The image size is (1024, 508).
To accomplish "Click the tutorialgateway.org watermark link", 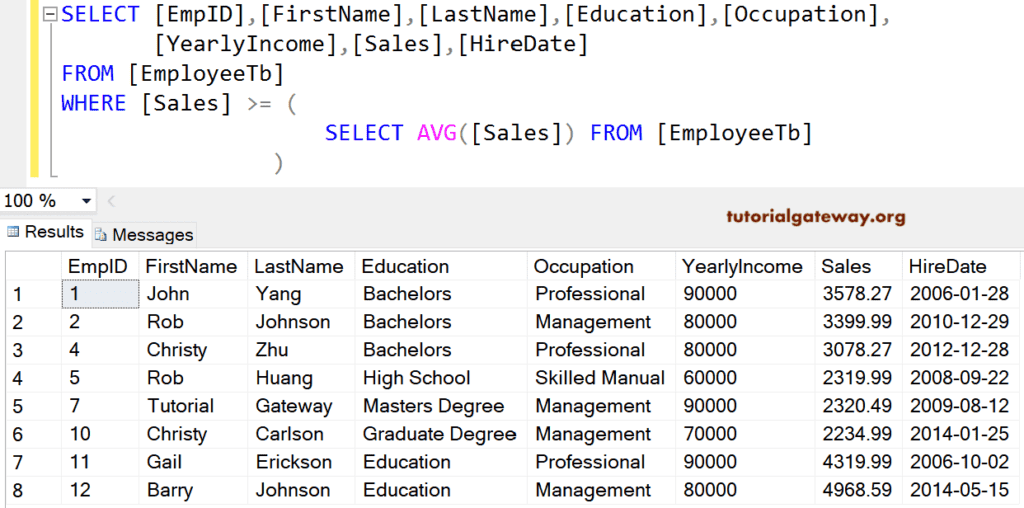I will [816, 216].
